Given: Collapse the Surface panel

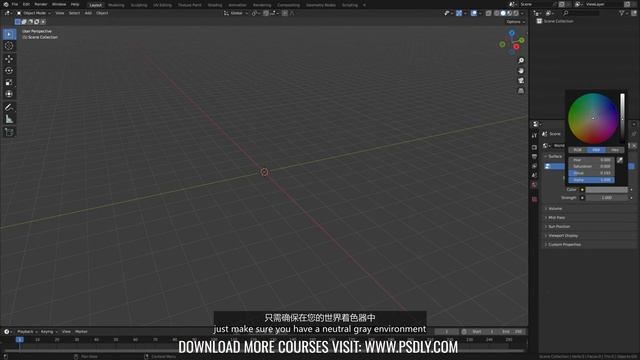Looking at the screenshot, I should click(554, 157).
